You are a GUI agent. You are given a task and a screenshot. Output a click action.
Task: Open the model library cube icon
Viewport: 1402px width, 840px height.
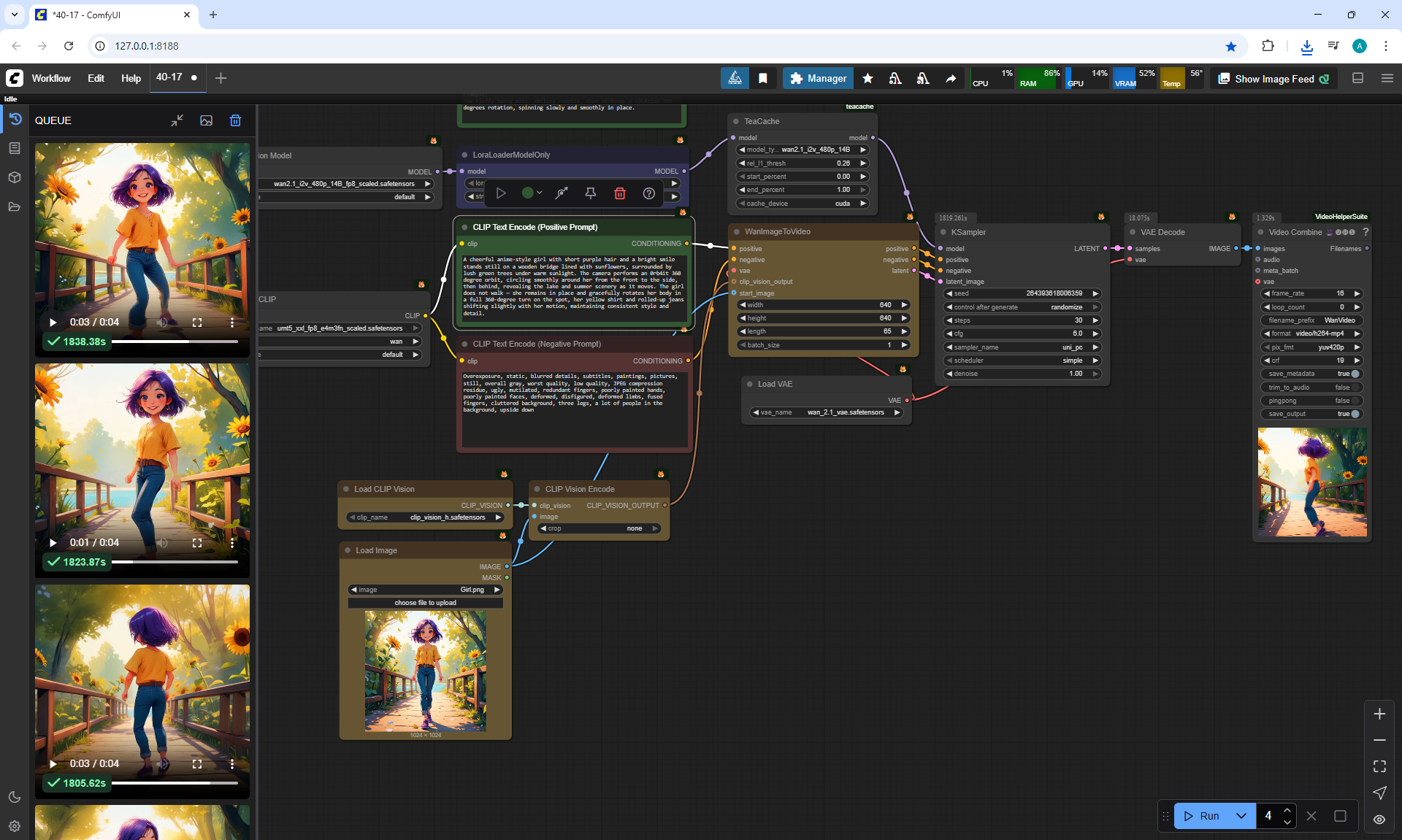point(14,177)
